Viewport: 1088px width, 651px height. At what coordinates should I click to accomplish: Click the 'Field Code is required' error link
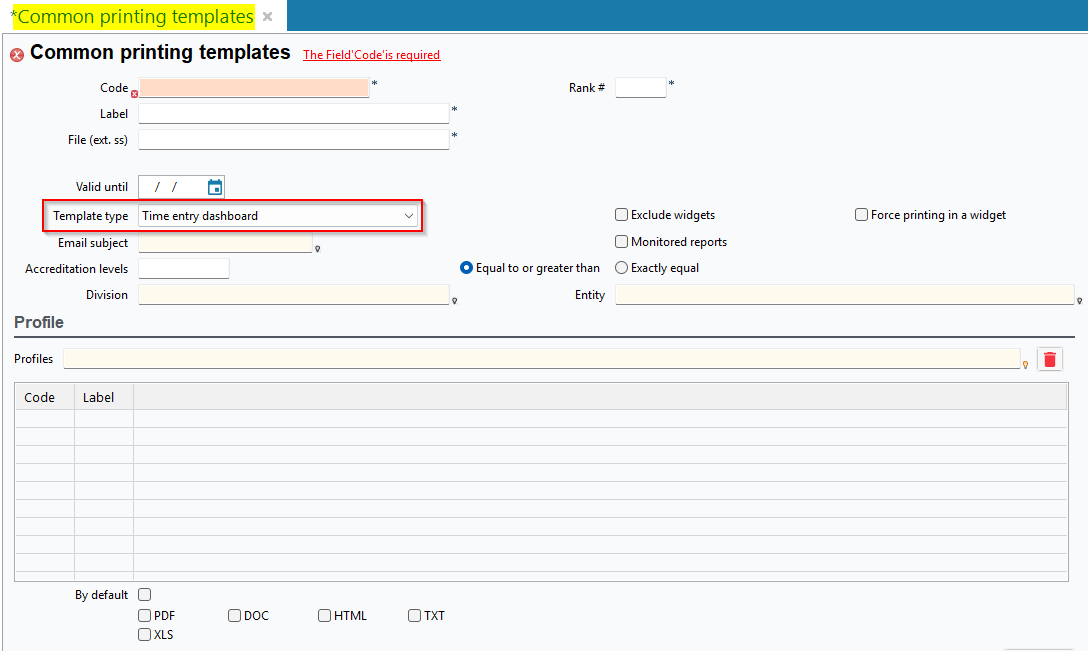(x=371, y=55)
